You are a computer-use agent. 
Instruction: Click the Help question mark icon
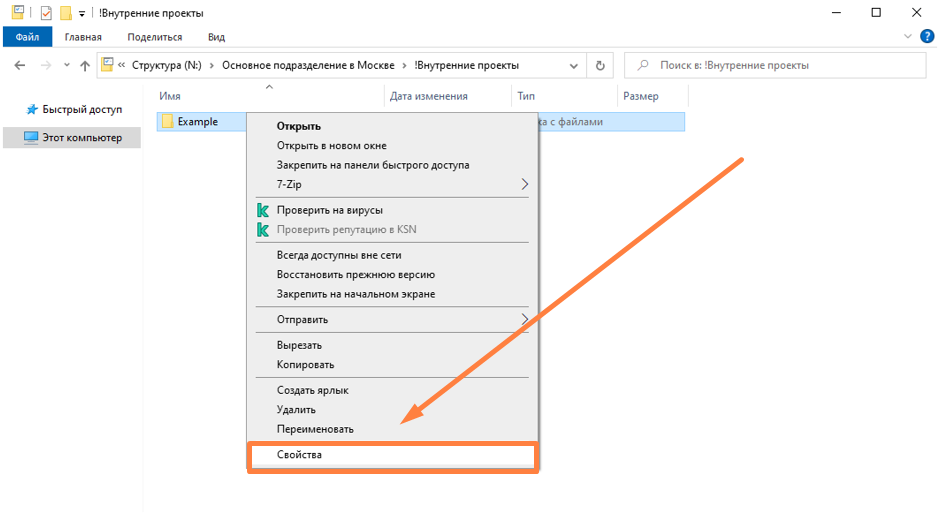point(926,37)
